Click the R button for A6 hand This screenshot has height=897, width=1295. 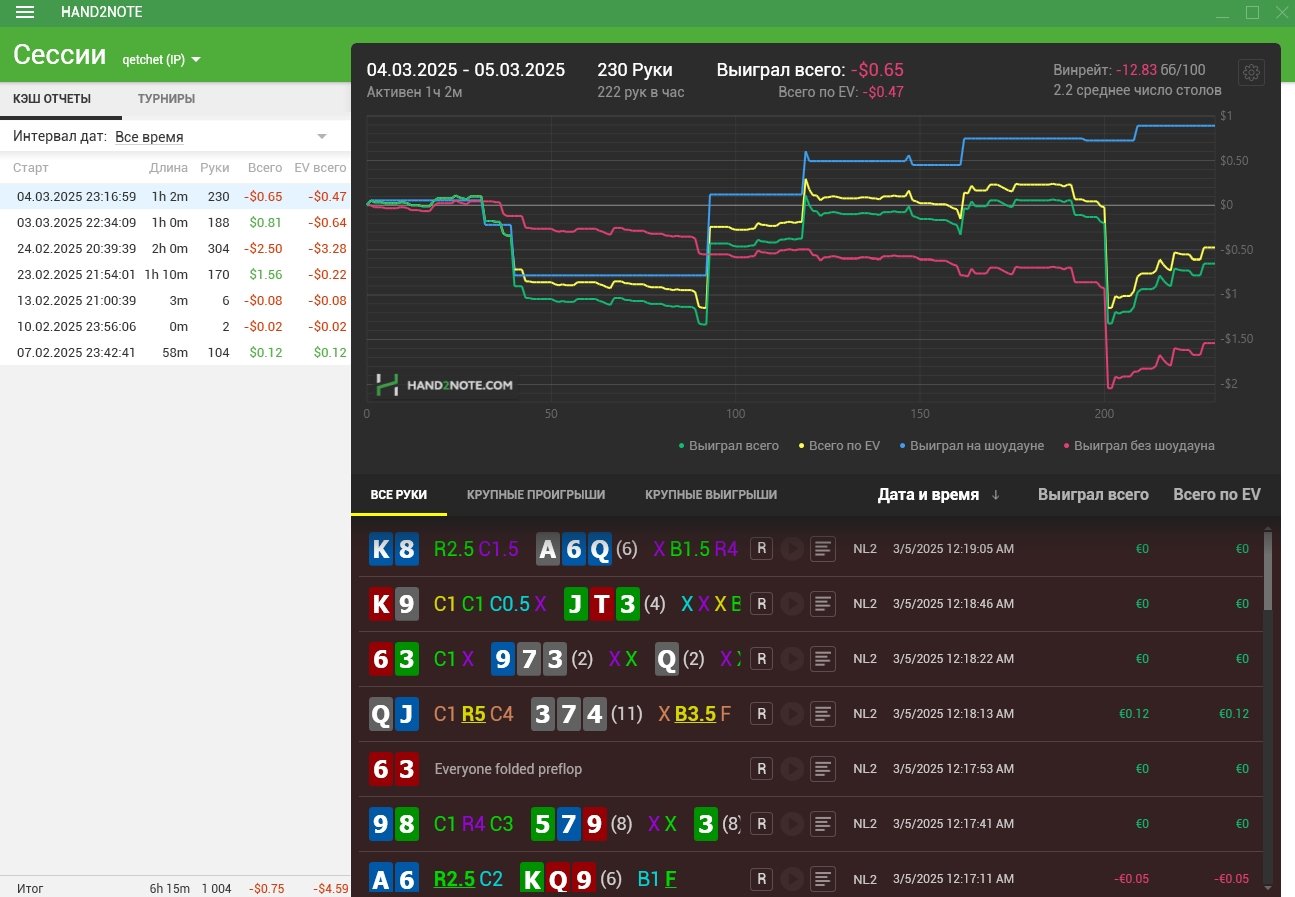tap(761, 879)
